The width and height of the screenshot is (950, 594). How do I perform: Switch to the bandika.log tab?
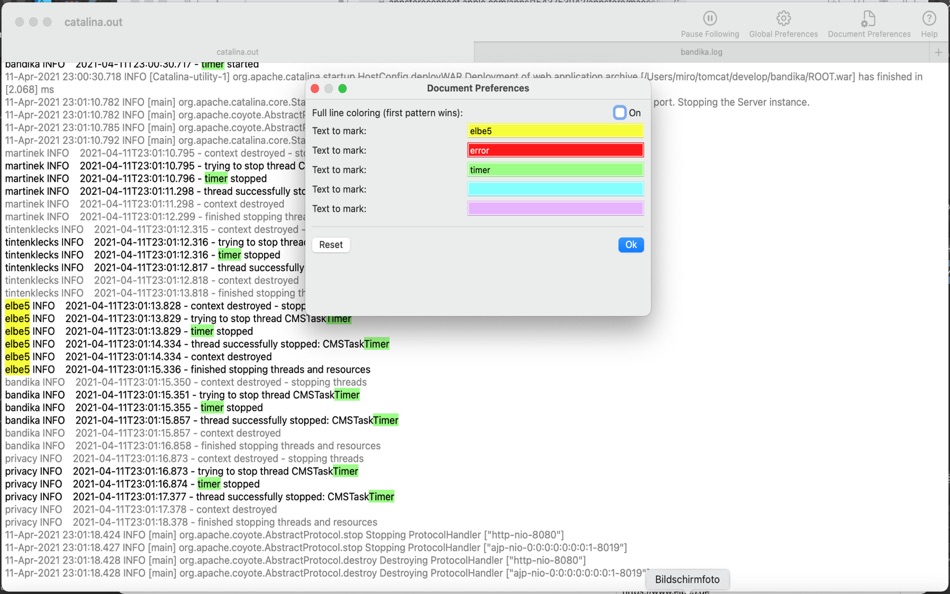701,52
